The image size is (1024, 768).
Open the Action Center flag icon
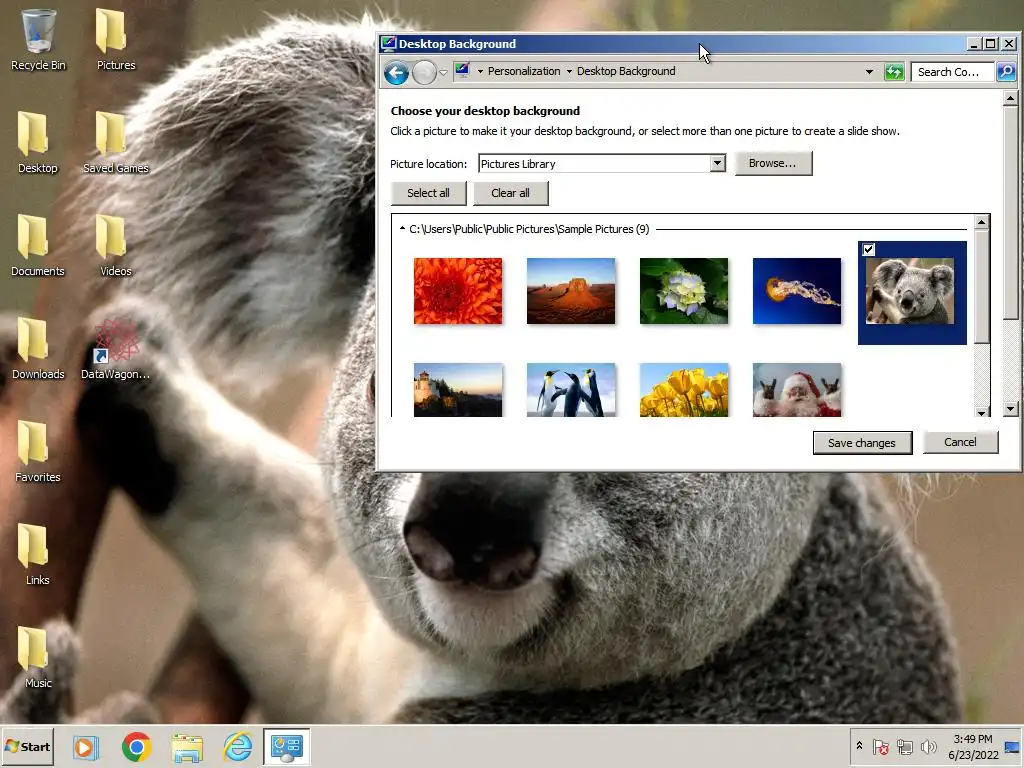[x=881, y=746]
